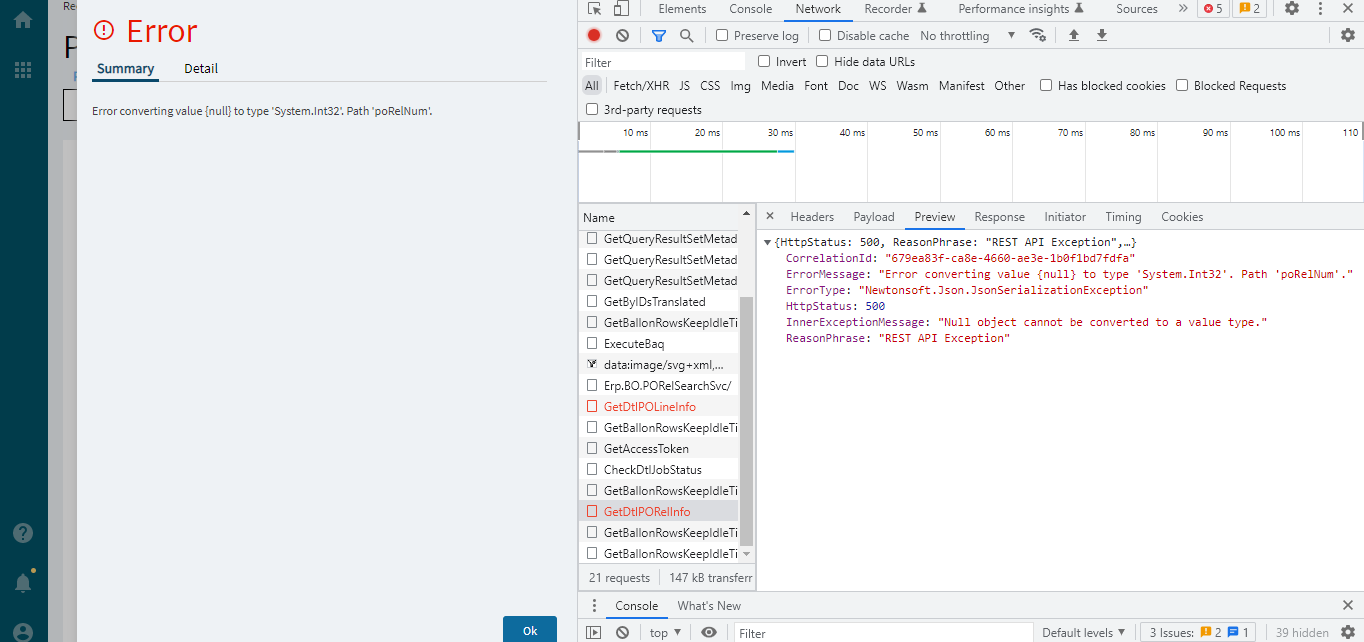1364x642 pixels.
Task: Toggle the network filter funnel icon
Action: pos(659,35)
